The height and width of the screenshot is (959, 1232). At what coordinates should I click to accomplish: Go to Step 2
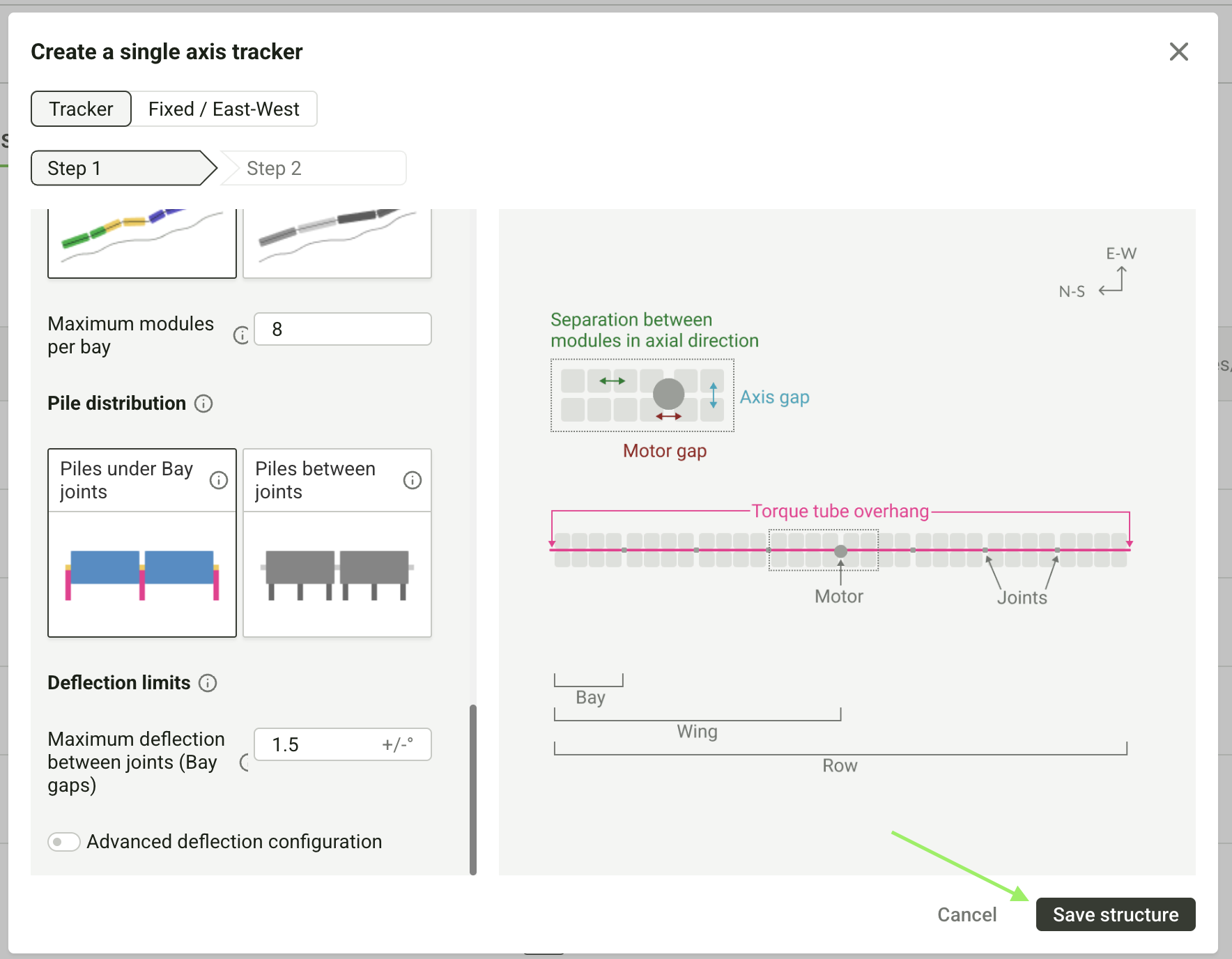[314, 168]
